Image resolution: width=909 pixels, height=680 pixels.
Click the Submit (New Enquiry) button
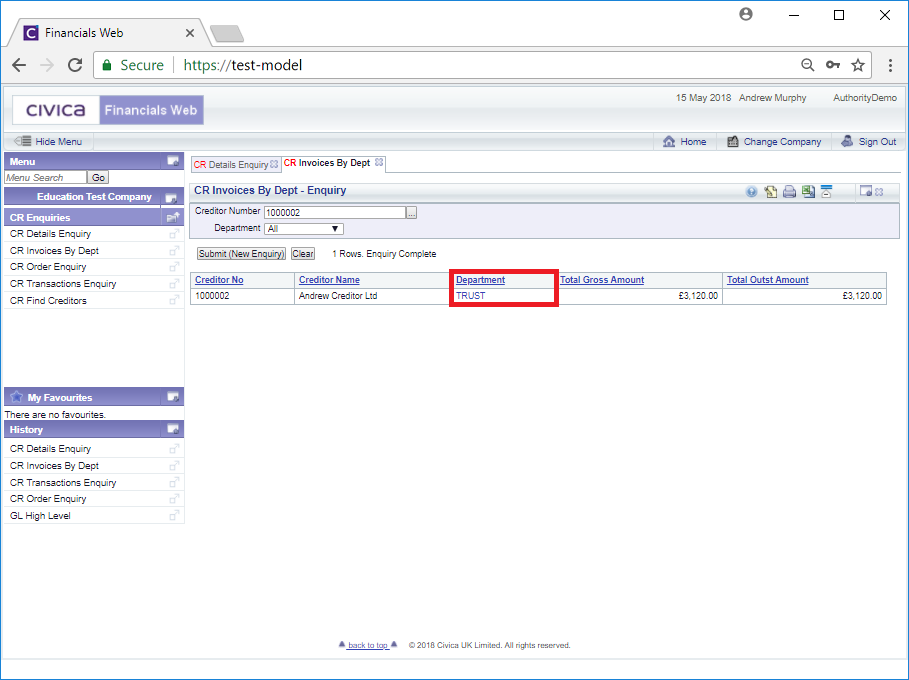coord(241,254)
